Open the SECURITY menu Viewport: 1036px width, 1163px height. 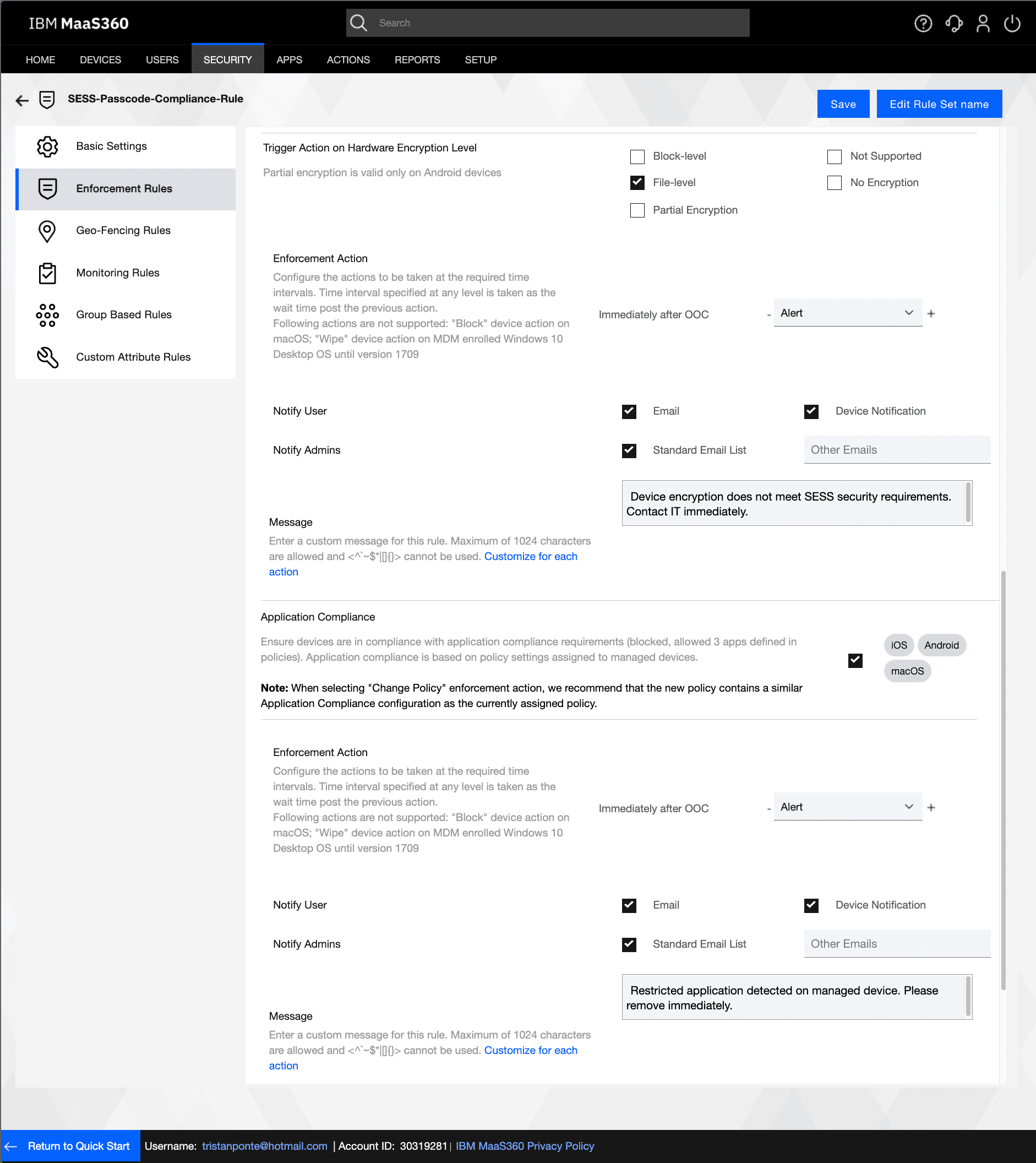pos(228,60)
